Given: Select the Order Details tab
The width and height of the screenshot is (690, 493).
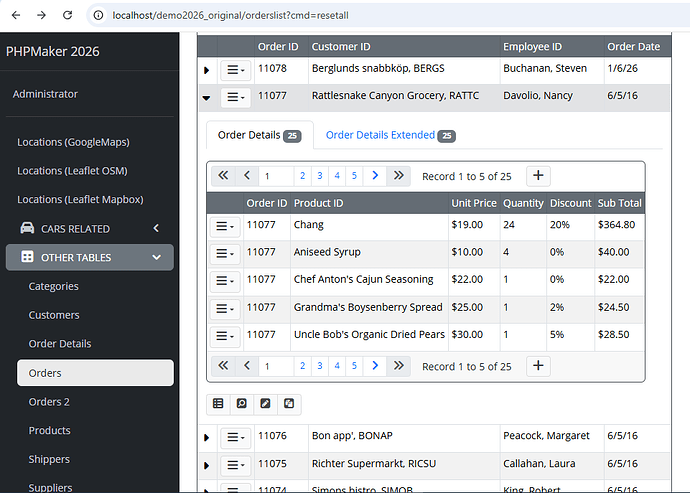Looking at the screenshot, I should point(258,135).
